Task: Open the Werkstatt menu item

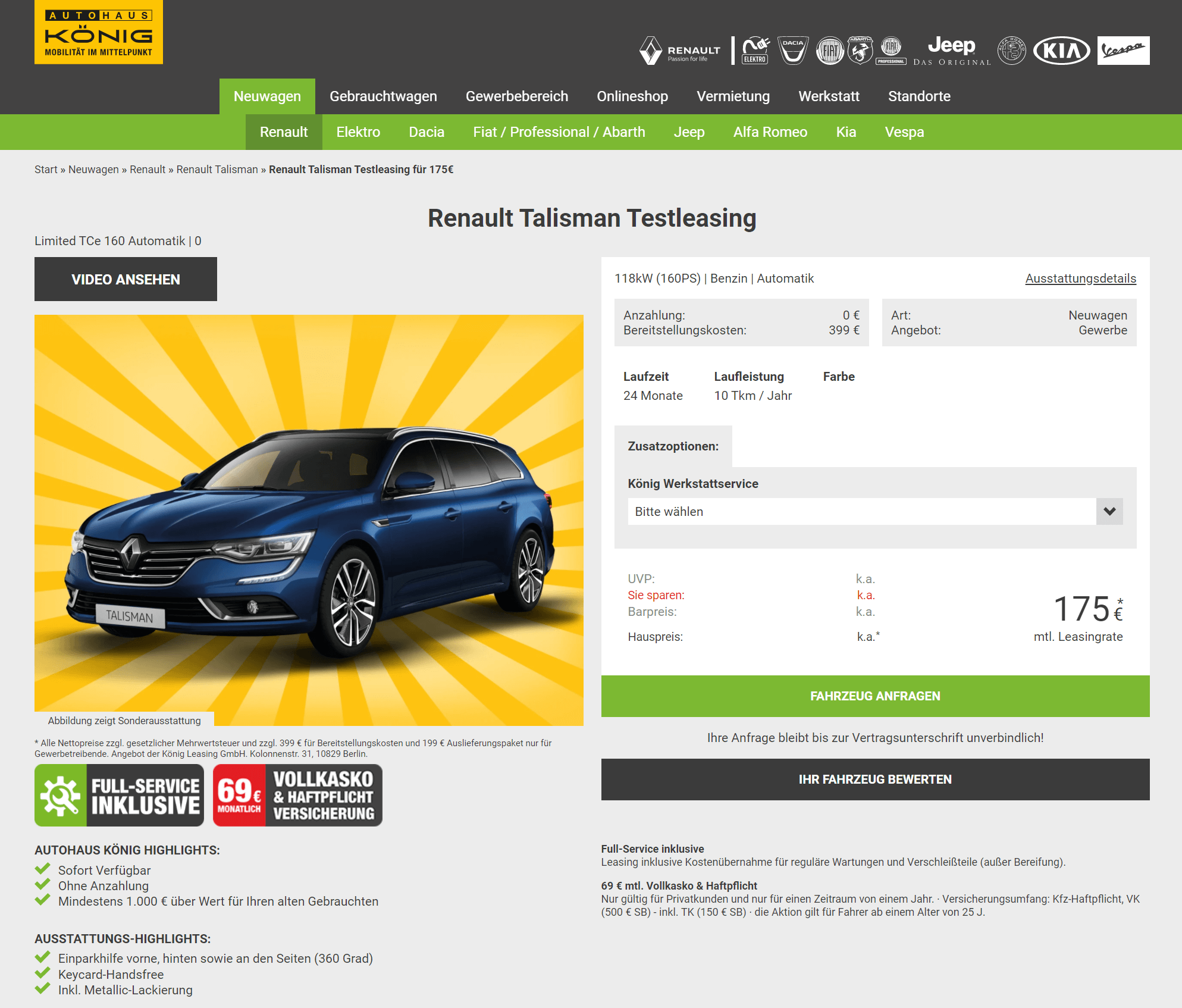Action: coord(829,96)
